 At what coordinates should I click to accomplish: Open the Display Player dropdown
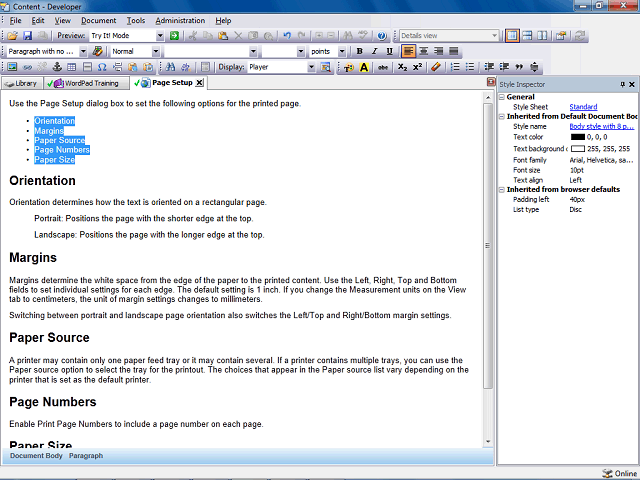click(x=311, y=67)
